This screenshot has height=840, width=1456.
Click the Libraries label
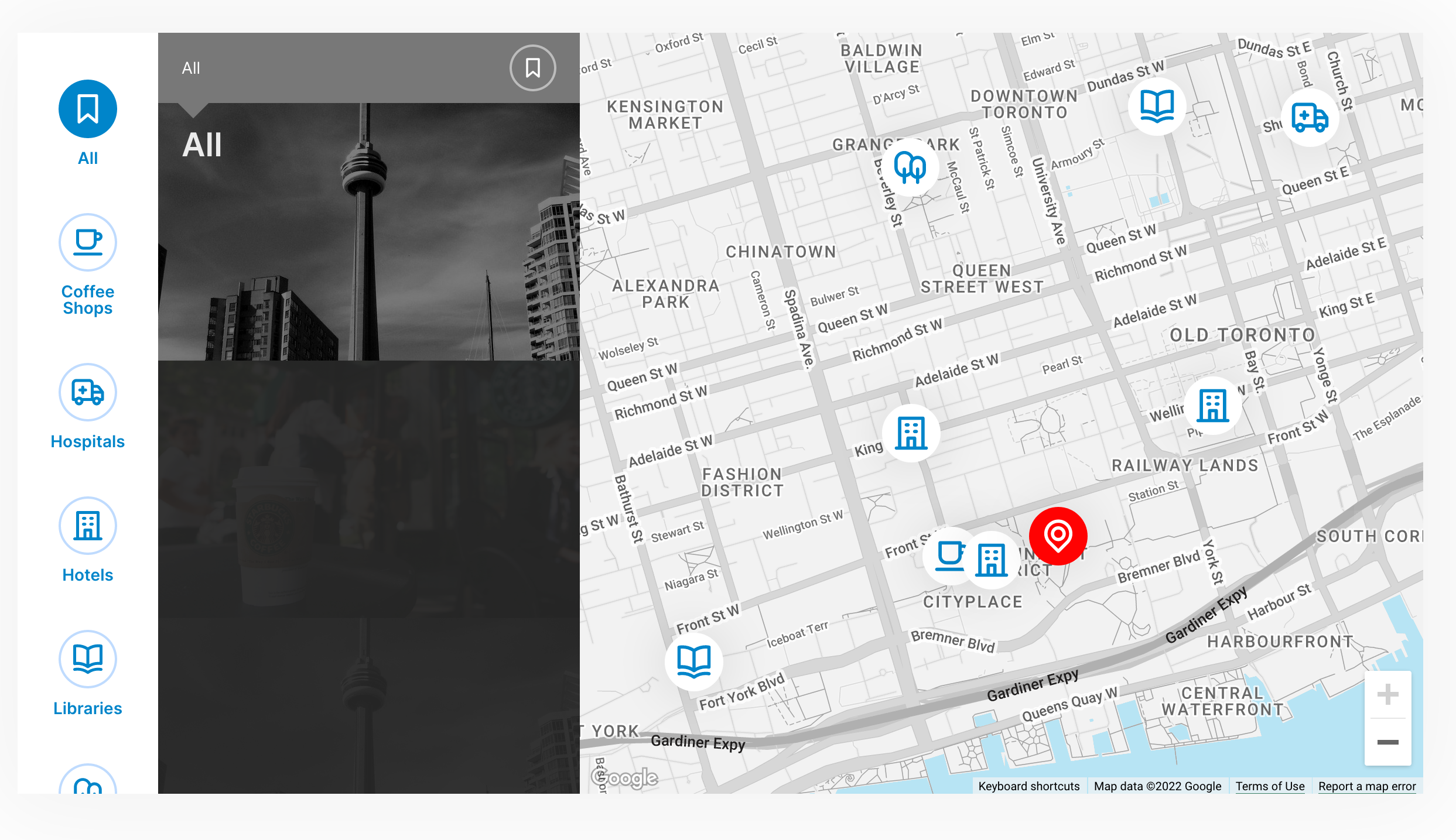(x=88, y=708)
